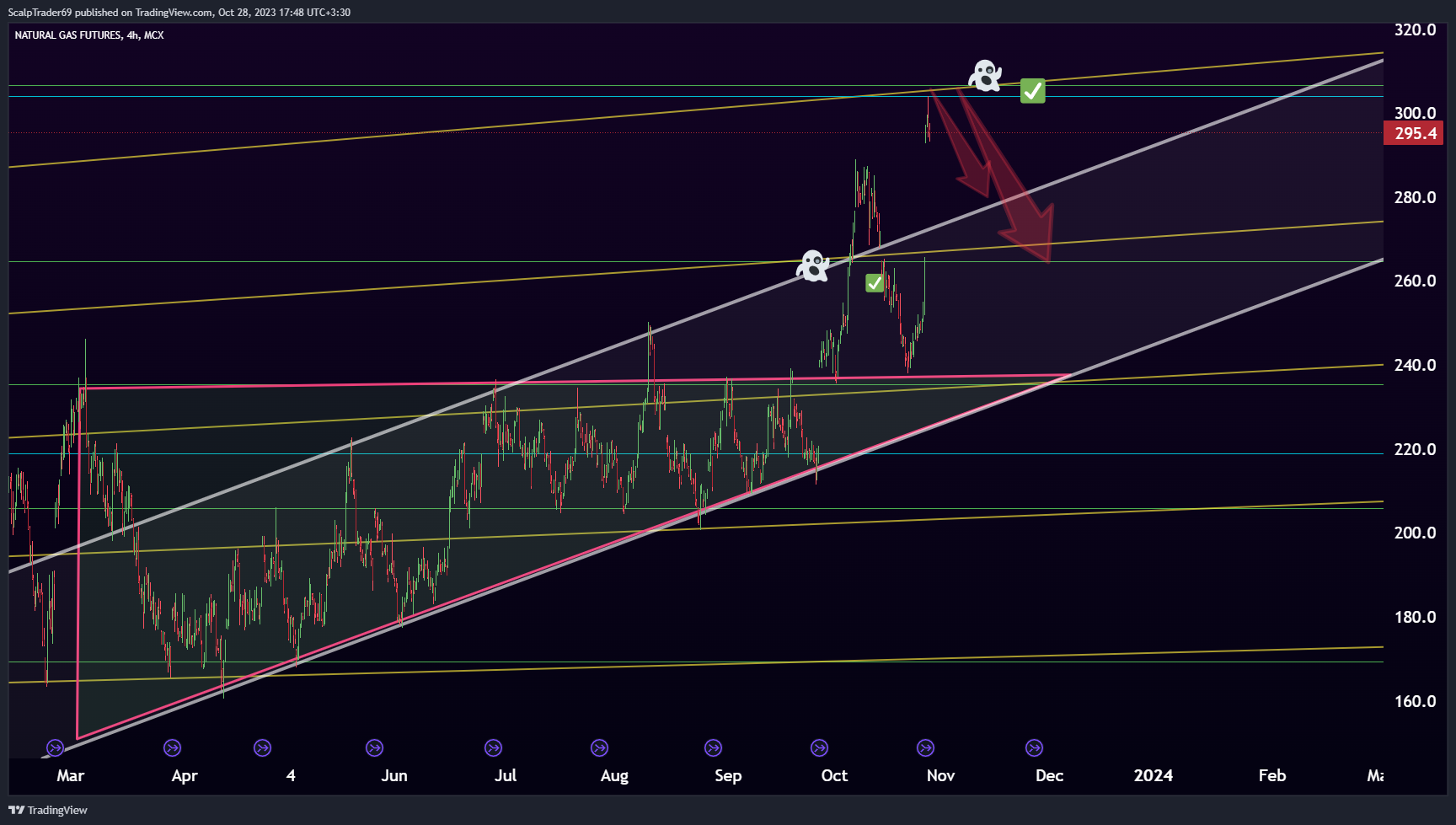Viewport: 1456px width, 825px height.
Task: Click the Oct label on the time axis
Action: [x=834, y=775]
